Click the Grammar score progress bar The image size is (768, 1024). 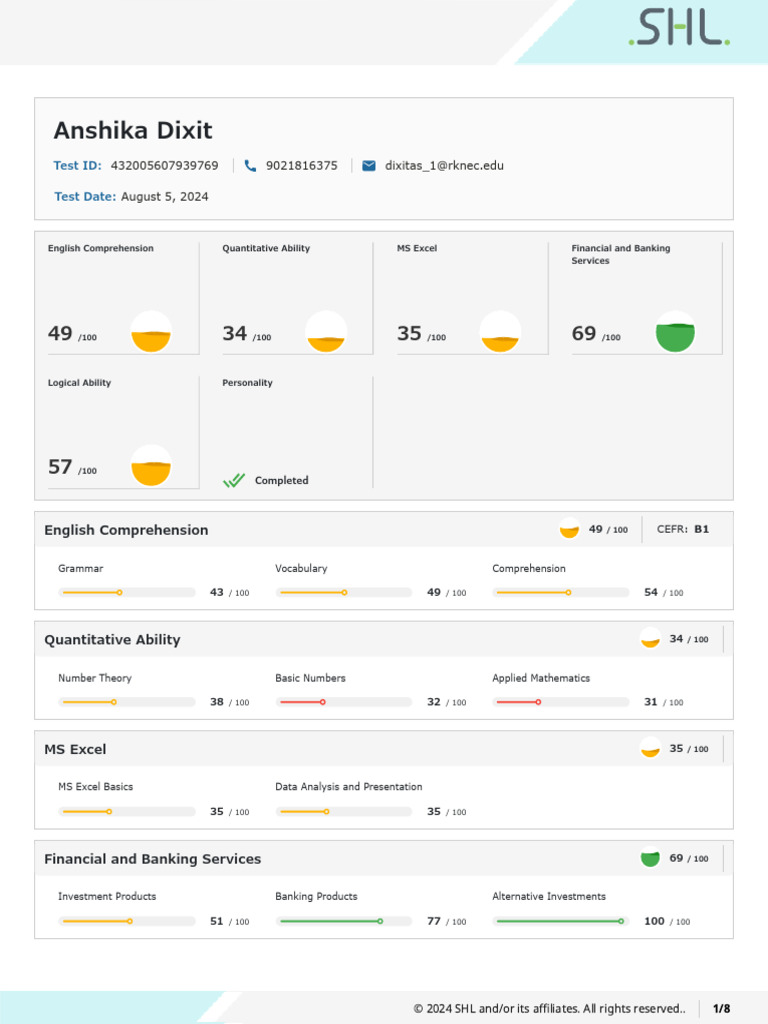(x=127, y=593)
